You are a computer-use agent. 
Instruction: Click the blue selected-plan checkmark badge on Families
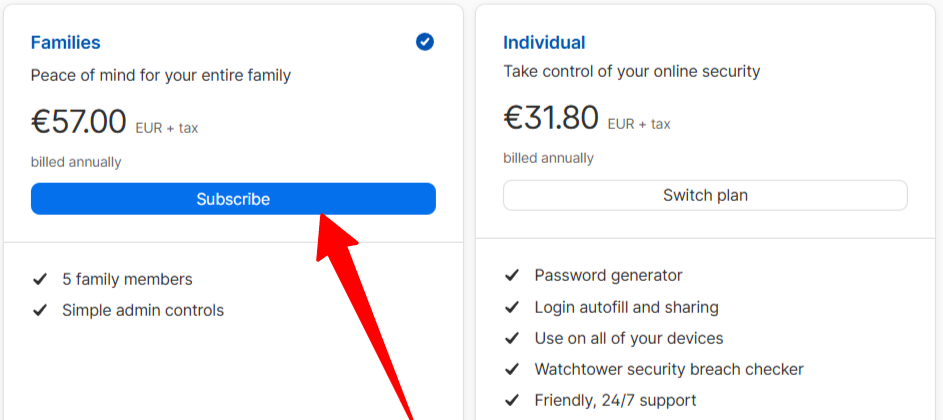425,42
